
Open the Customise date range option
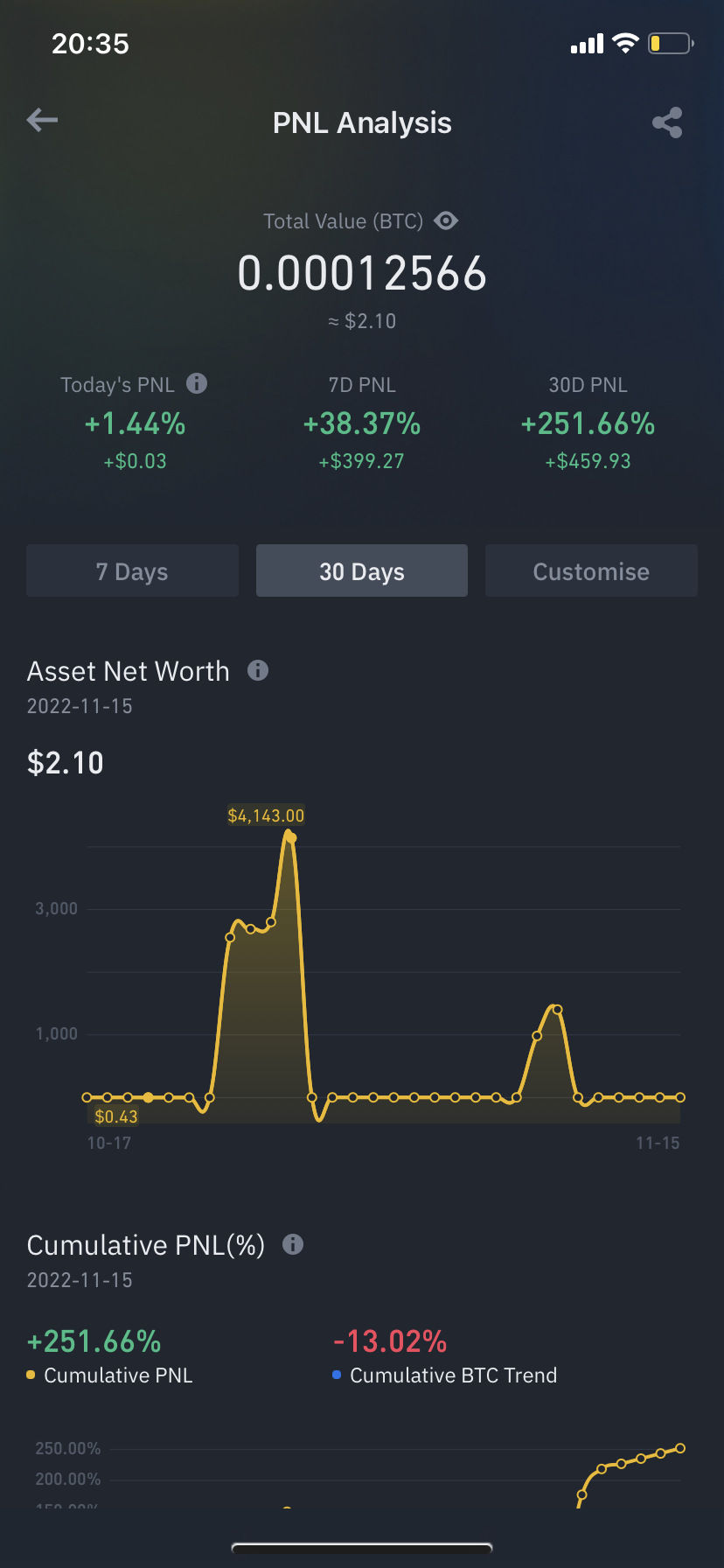[591, 570]
